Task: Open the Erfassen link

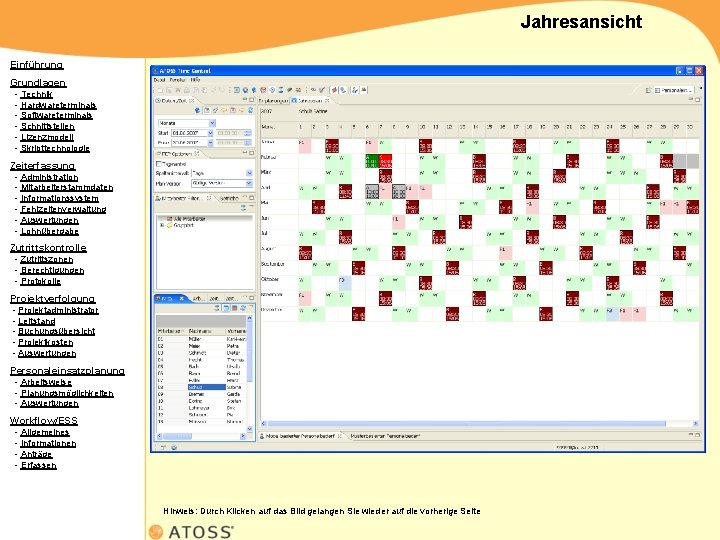Action: 39,465
